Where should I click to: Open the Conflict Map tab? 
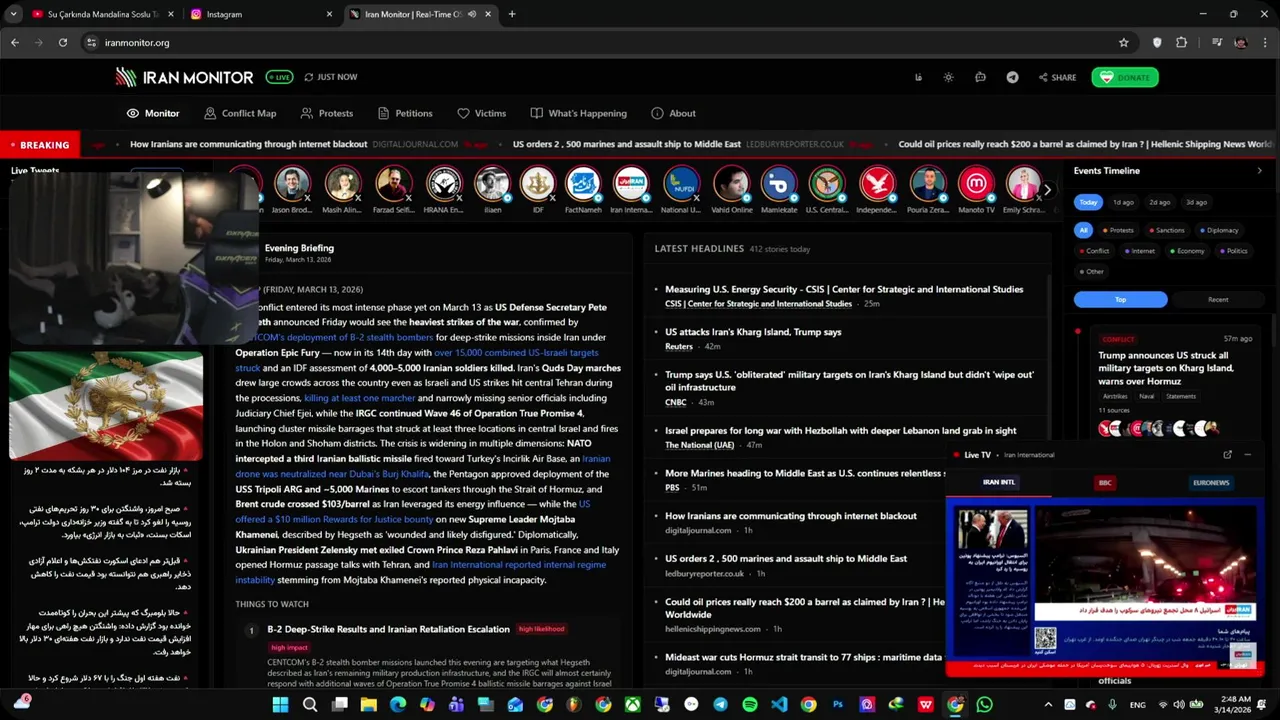tap(240, 113)
